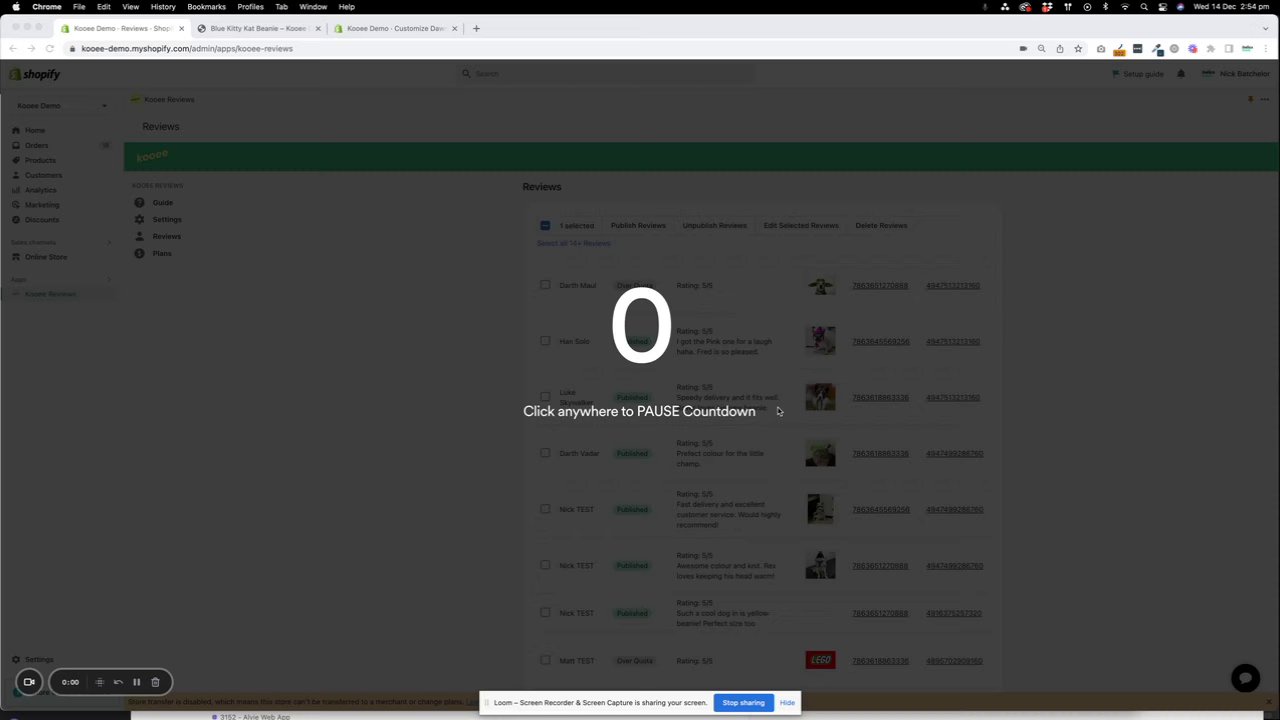Click the pin app icon in header
This screenshot has width=1280, height=720.
[x=1250, y=99]
